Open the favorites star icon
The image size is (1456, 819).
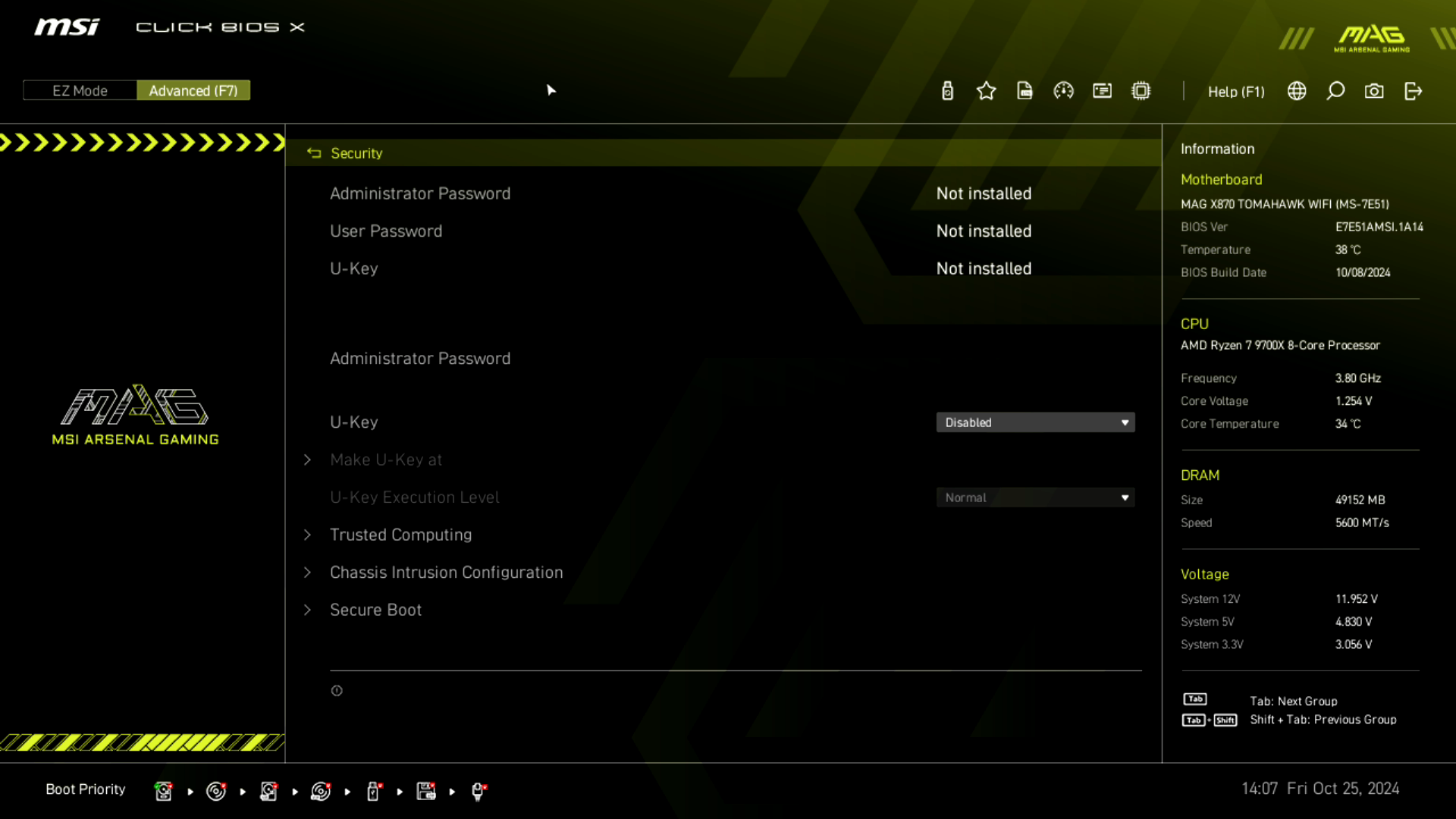986,91
